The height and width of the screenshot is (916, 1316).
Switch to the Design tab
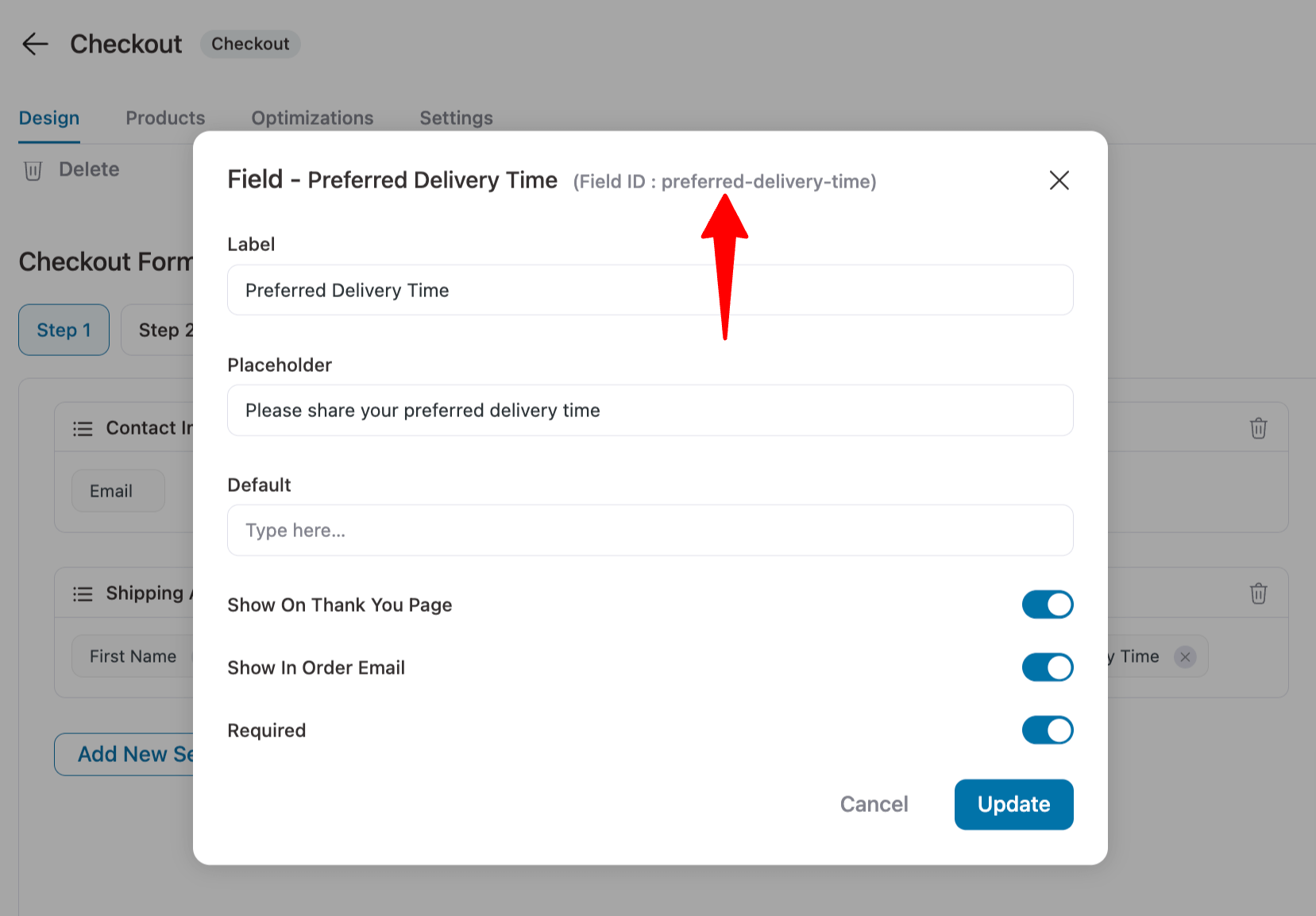coord(49,118)
